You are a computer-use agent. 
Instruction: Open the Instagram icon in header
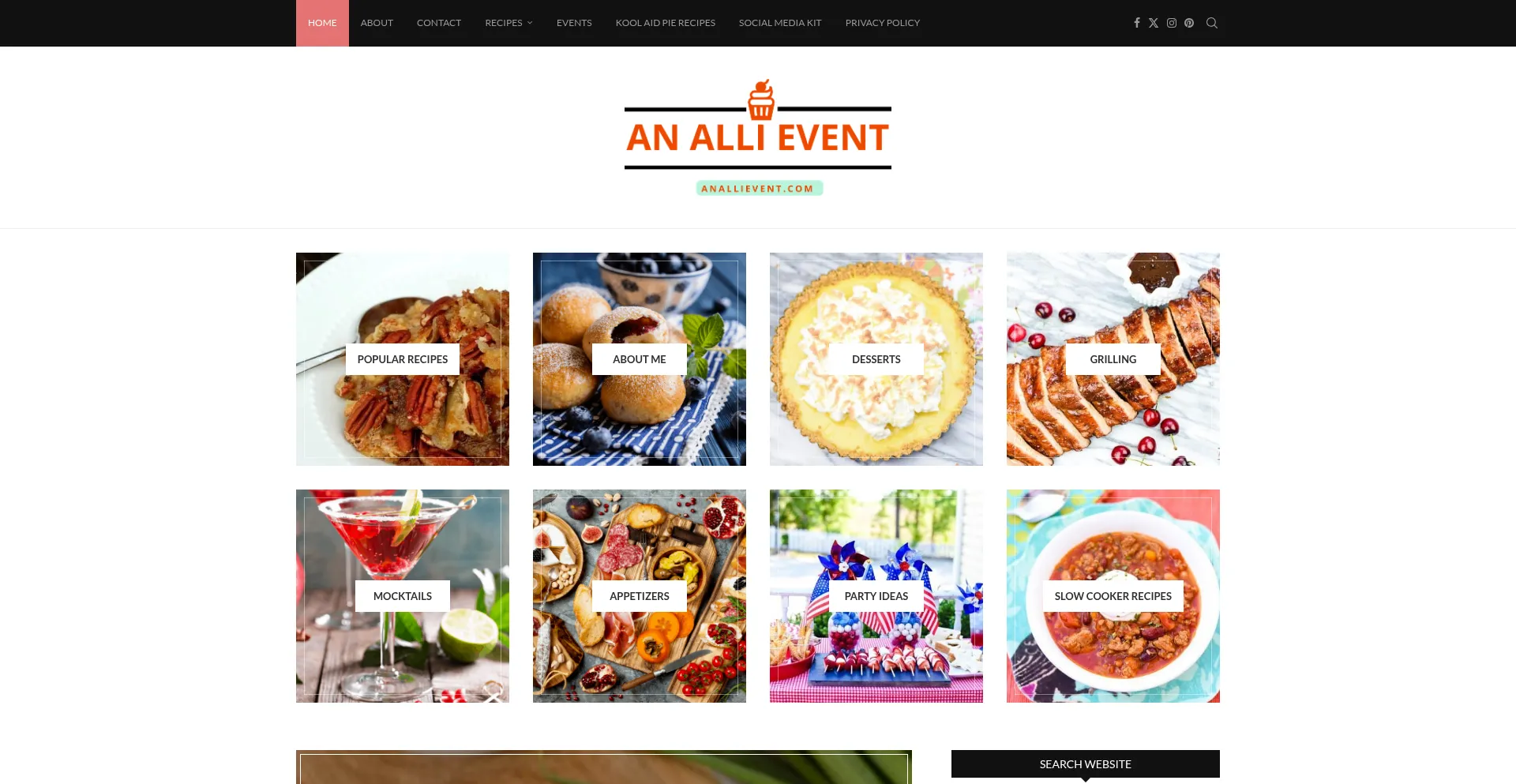(x=1172, y=23)
